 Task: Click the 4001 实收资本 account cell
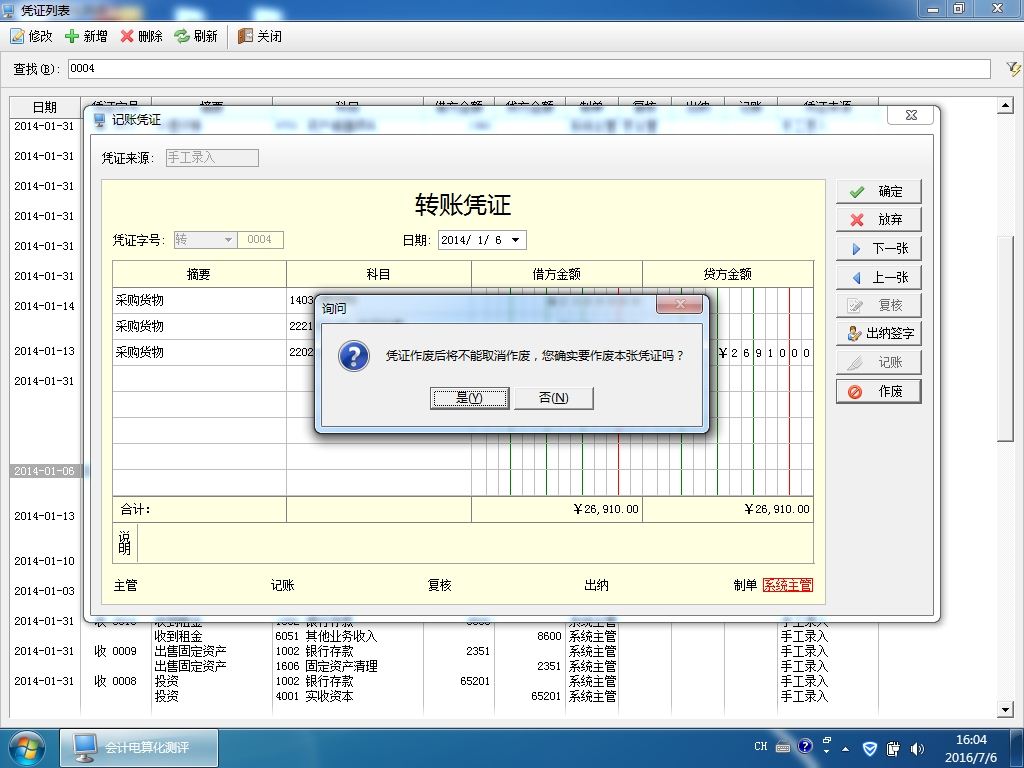click(x=314, y=696)
